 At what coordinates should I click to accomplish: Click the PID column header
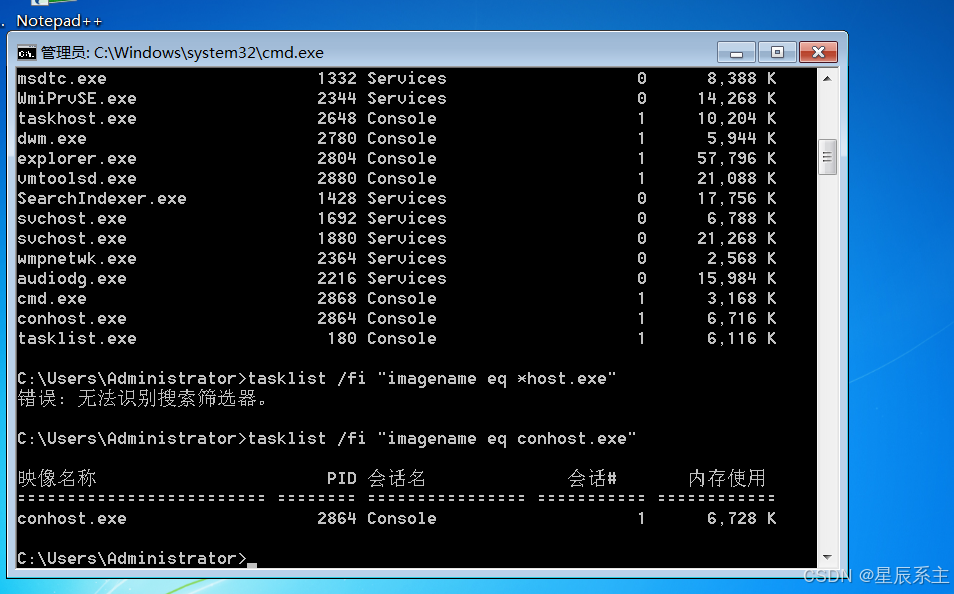click(x=341, y=479)
